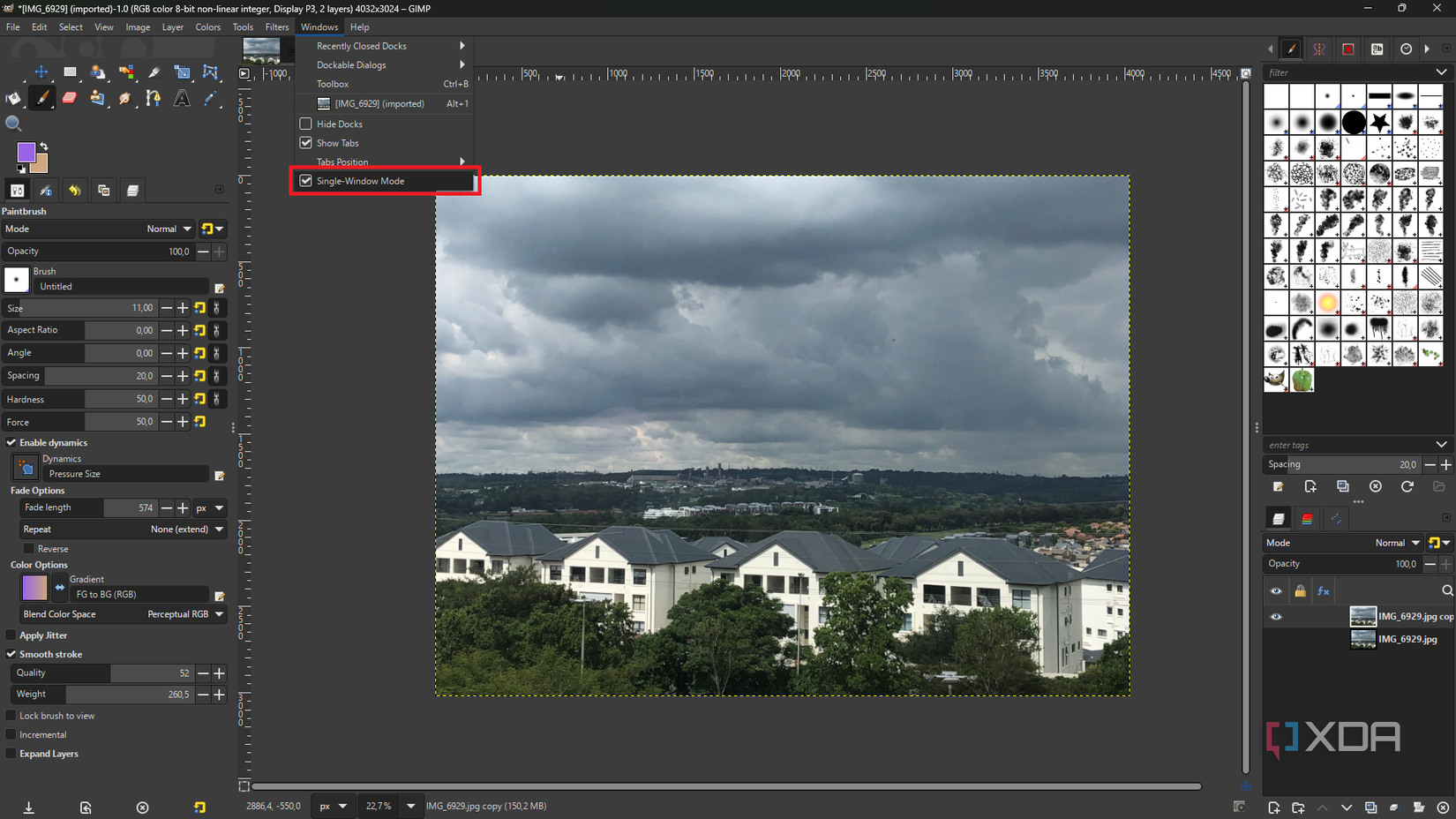Open Toolbox from the Windows menu
The image size is (1456, 819).
(333, 84)
